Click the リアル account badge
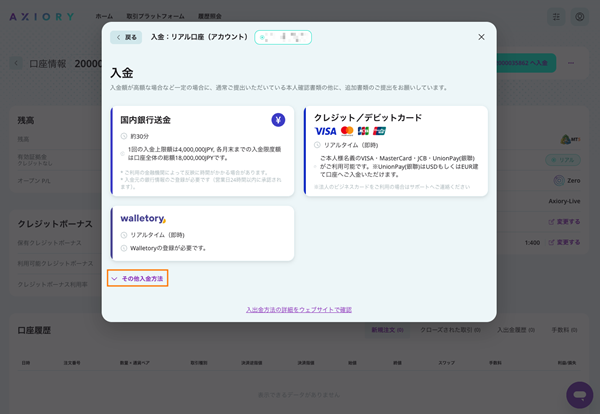The height and width of the screenshot is (414, 600). [x=563, y=160]
